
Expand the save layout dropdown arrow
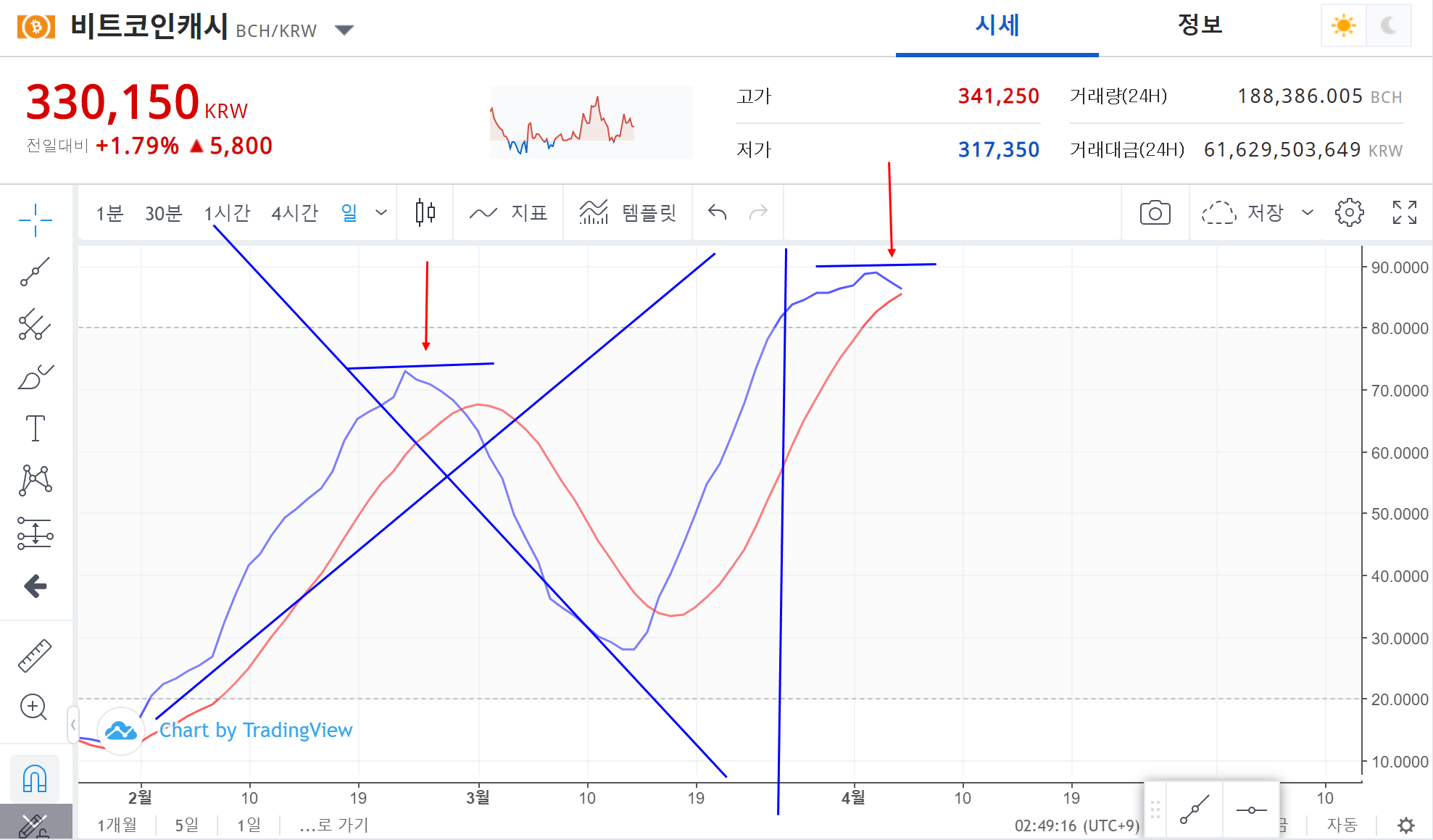(x=1307, y=212)
